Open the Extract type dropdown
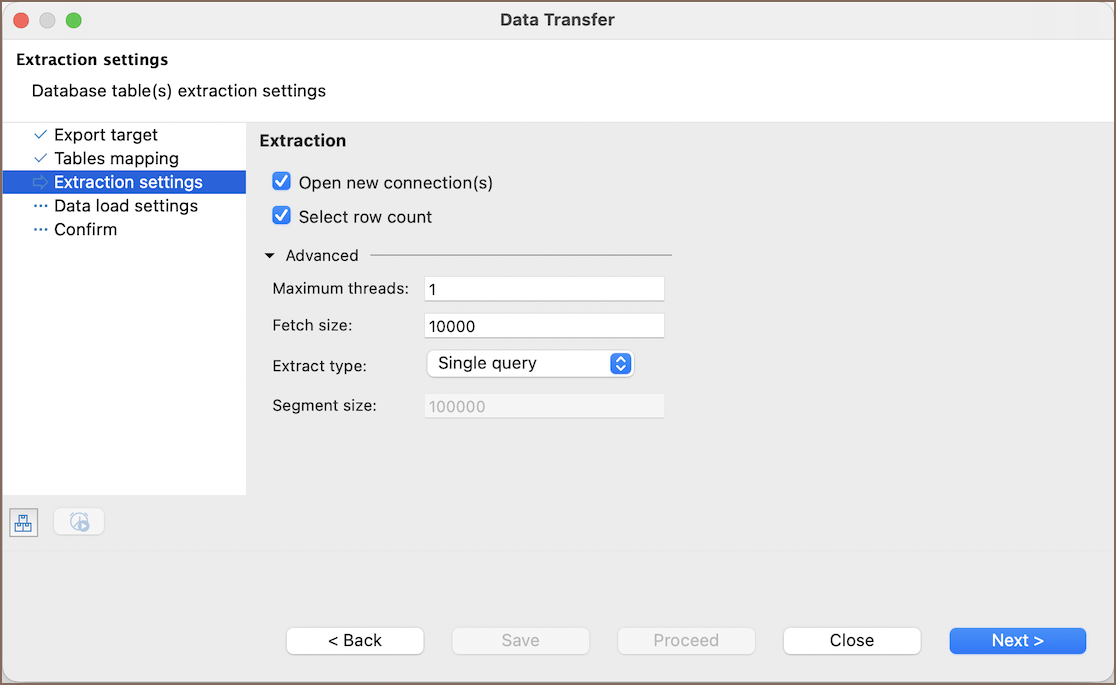 coord(530,364)
